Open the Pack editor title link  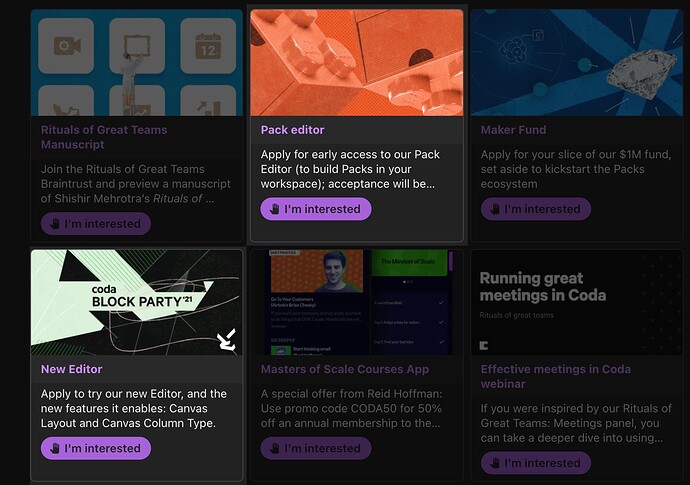[292, 130]
